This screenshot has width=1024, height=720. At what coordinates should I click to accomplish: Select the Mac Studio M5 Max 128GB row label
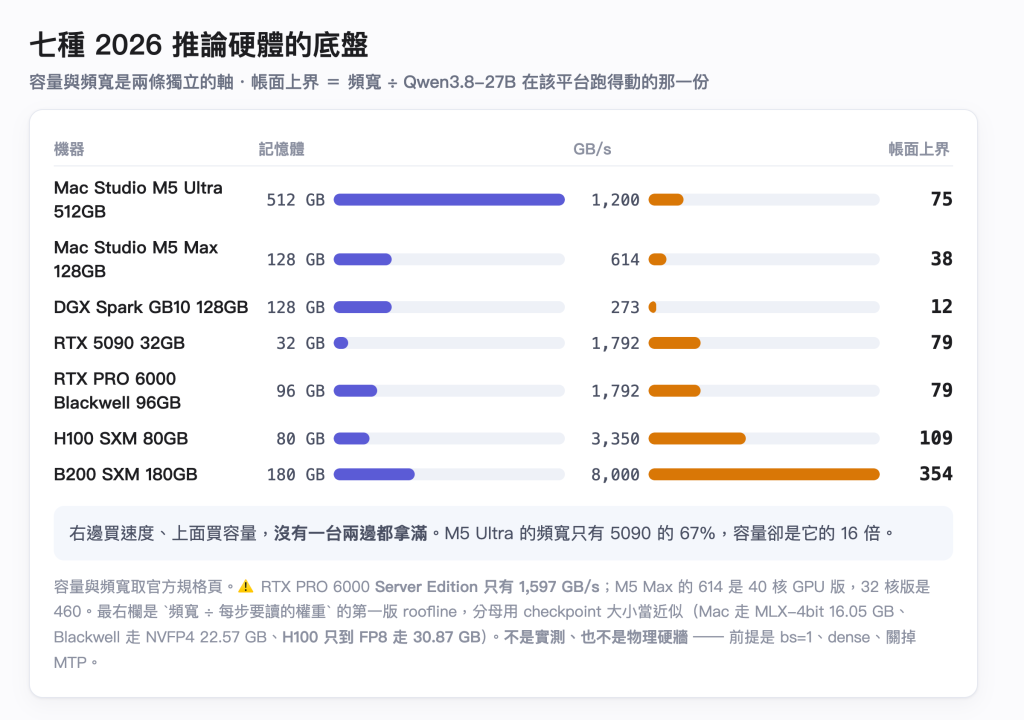(x=136, y=259)
